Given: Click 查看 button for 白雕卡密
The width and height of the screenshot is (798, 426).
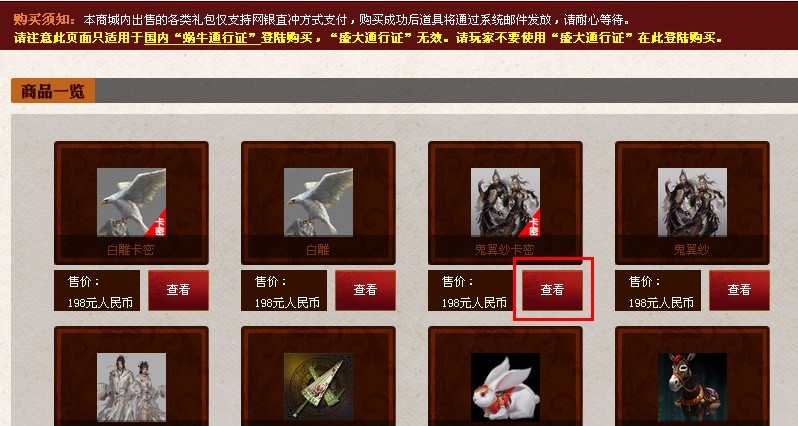Looking at the screenshot, I should point(178,290).
